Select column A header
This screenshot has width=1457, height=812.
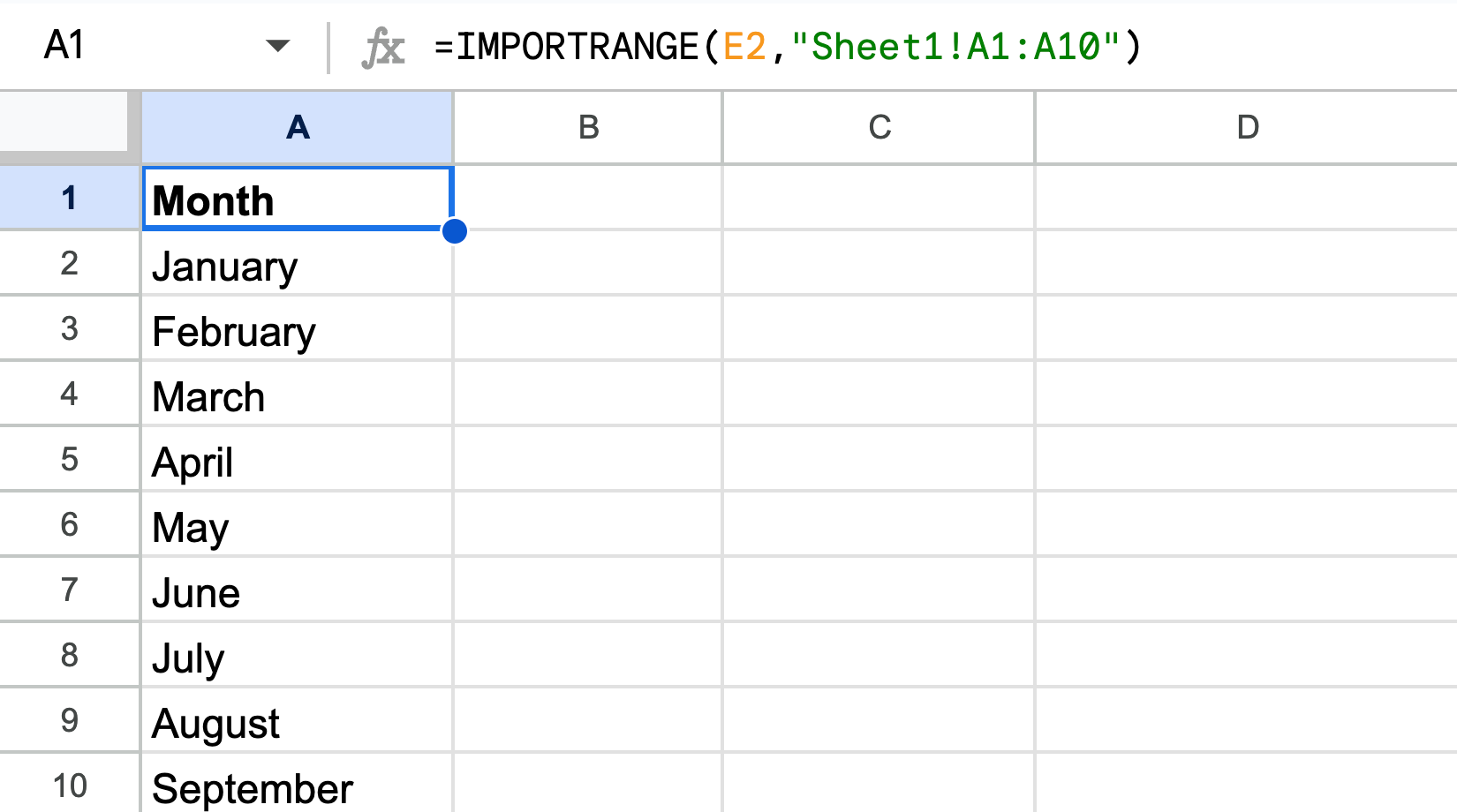297,128
